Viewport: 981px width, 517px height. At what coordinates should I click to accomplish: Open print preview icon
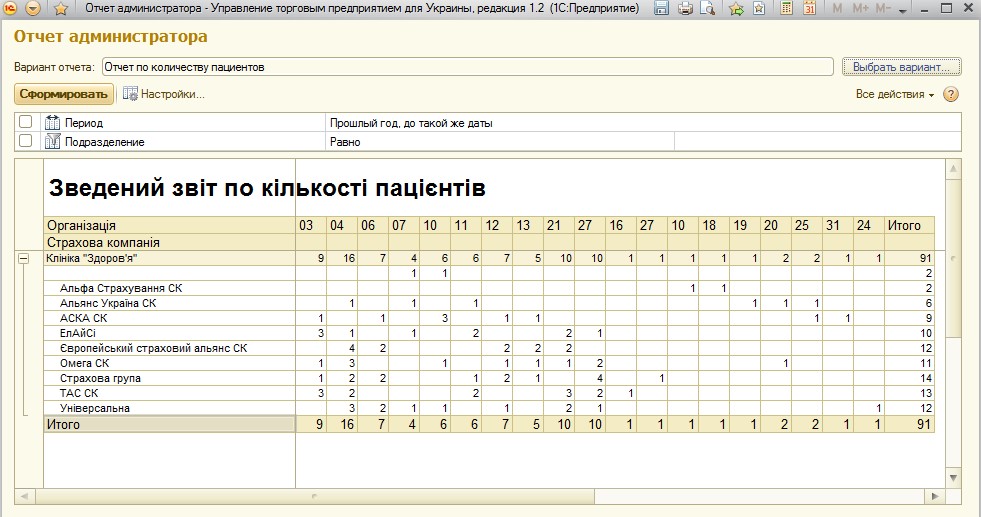[x=707, y=8]
